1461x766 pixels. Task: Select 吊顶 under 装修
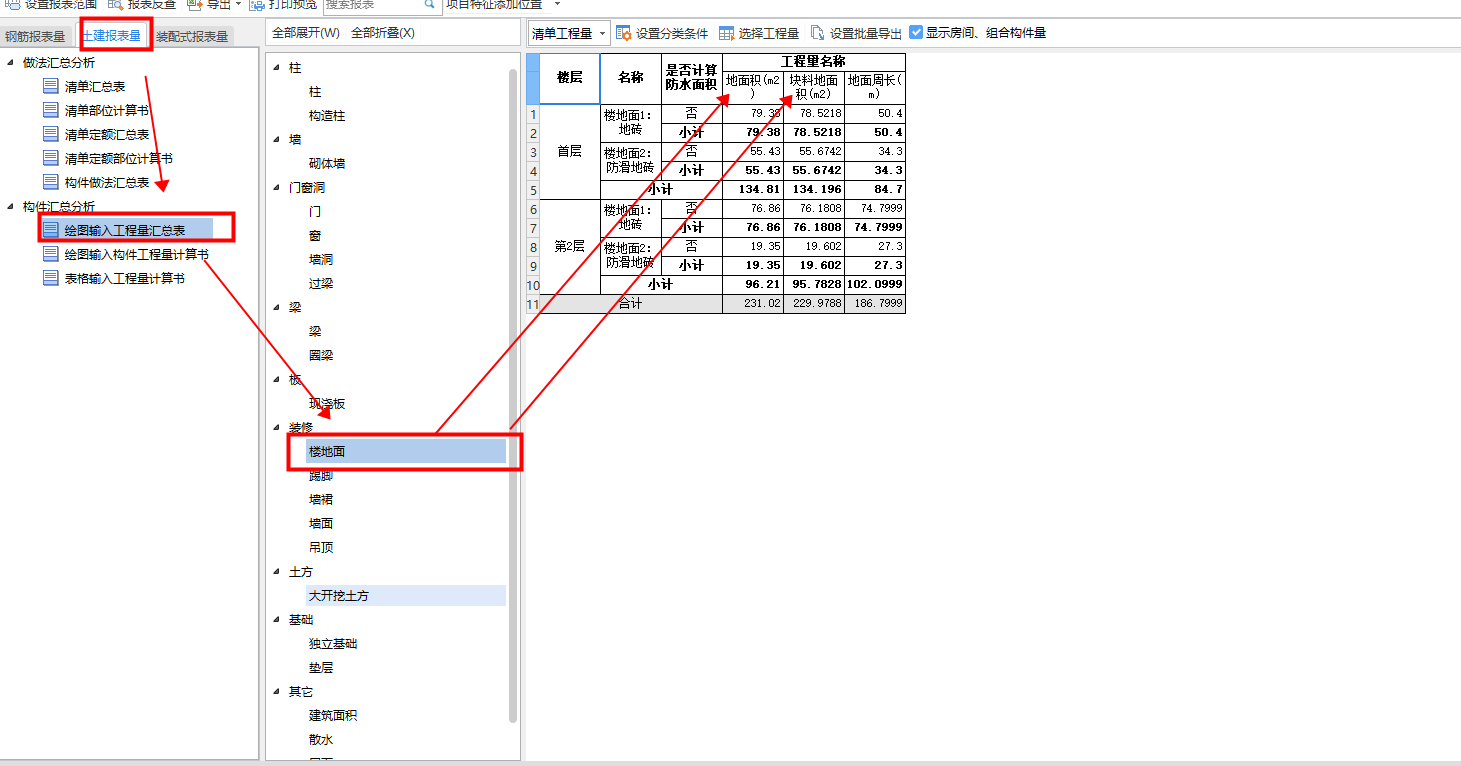click(x=321, y=548)
